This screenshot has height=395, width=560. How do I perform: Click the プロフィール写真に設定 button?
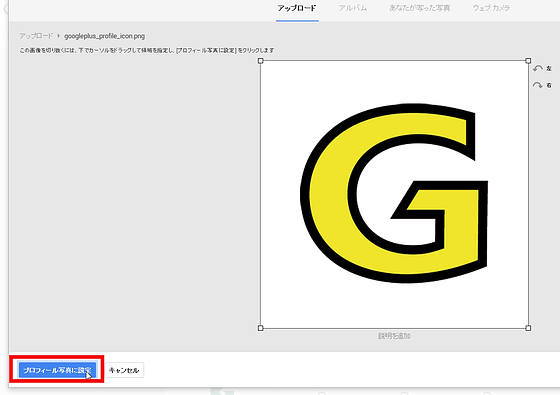(57, 370)
